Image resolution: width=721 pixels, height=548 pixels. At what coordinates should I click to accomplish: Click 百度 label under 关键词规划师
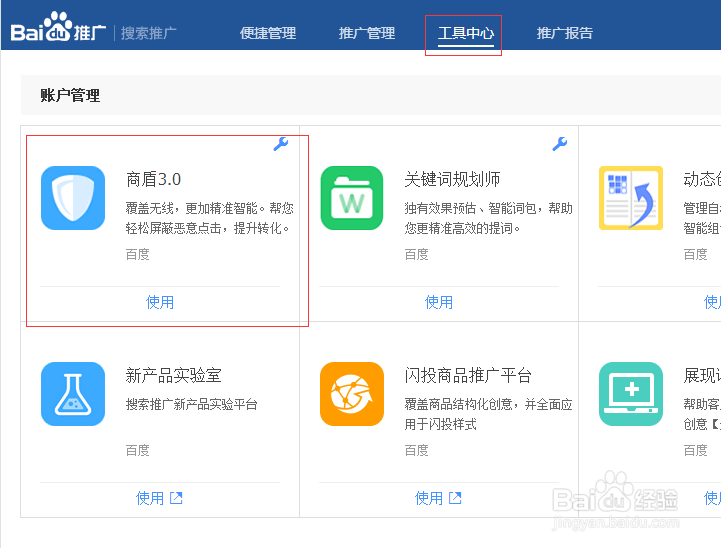[x=416, y=254]
